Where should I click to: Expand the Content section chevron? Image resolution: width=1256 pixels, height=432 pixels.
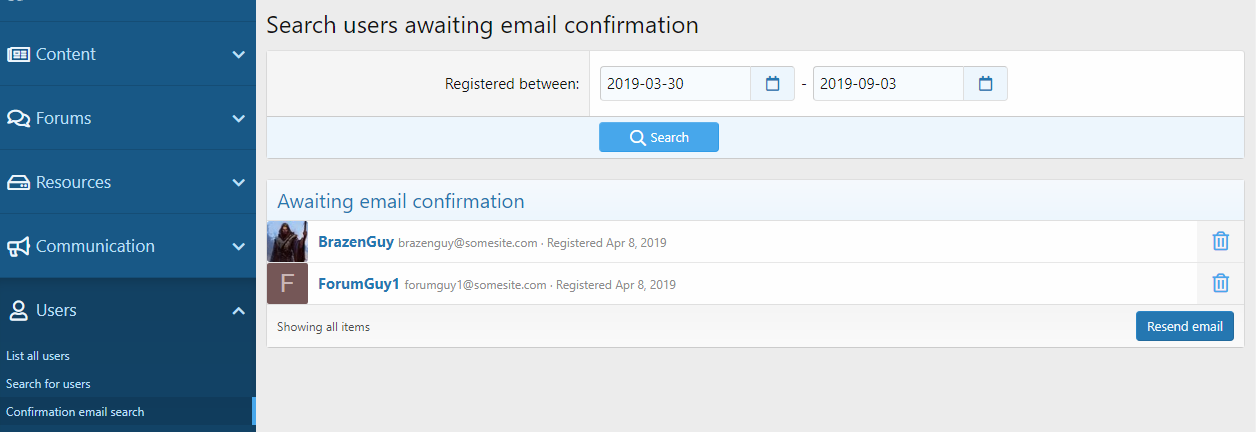coord(238,54)
